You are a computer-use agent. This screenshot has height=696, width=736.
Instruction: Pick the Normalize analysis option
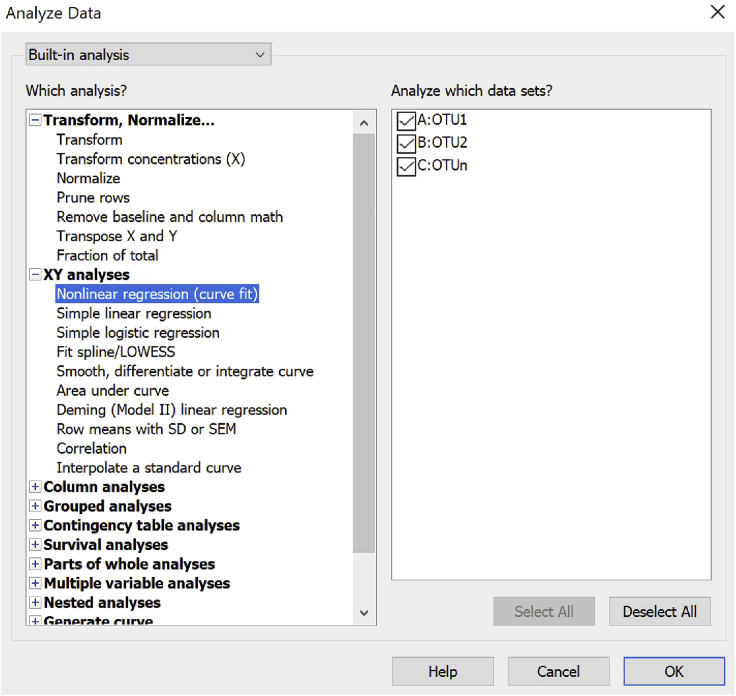88,179
